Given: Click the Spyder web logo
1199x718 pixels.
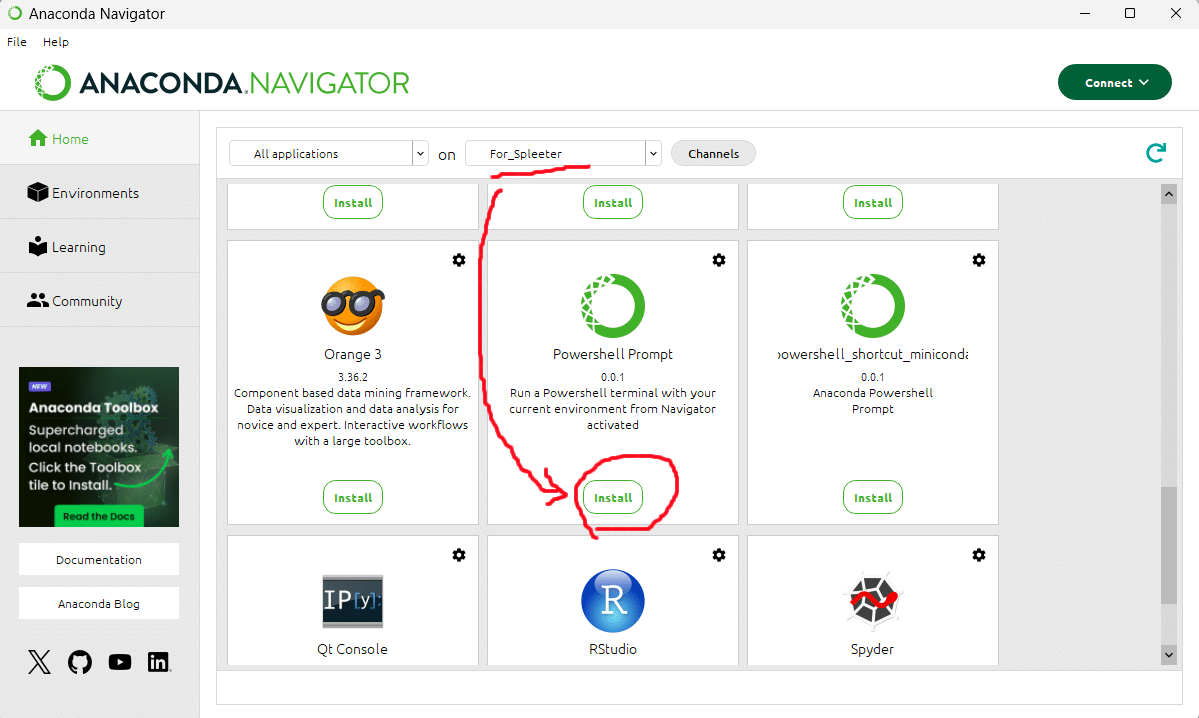Looking at the screenshot, I should (x=872, y=600).
